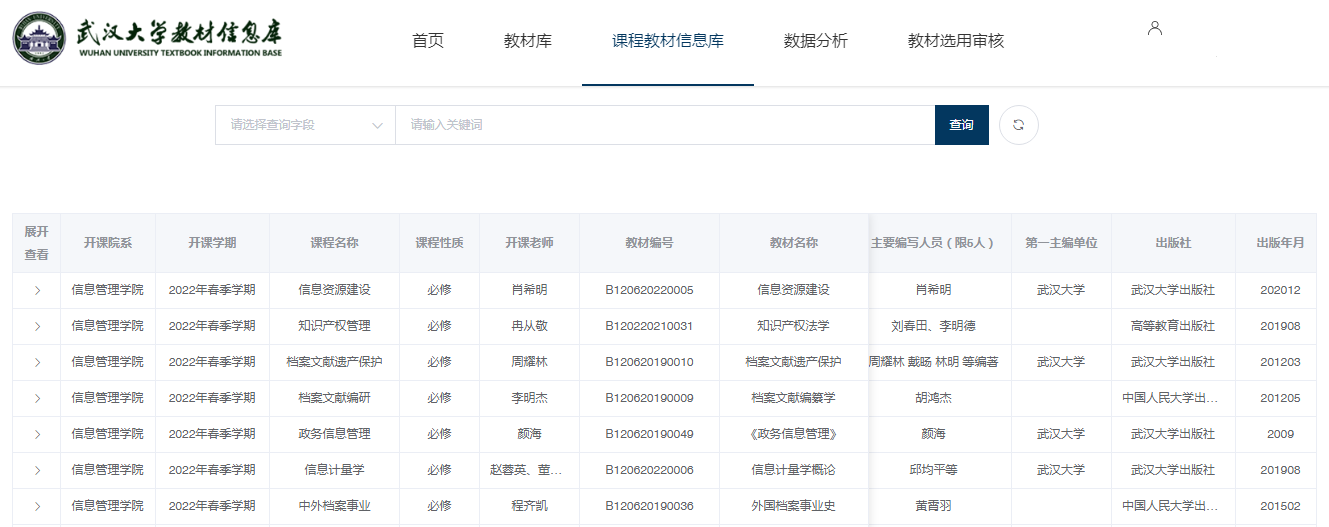1329x527 pixels.
Task: Select the 课程教材信息库 tab
Action: (668, 41)
